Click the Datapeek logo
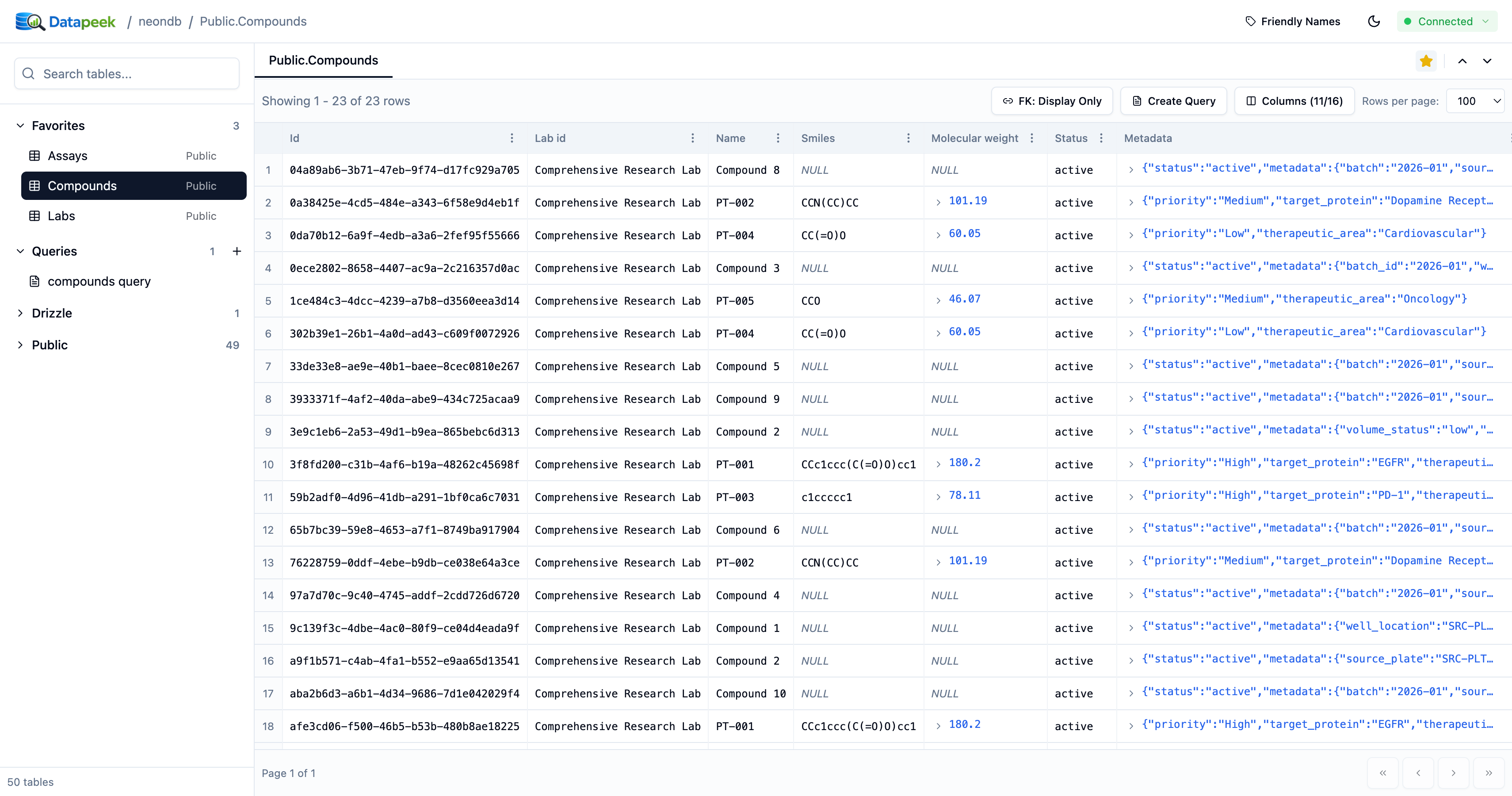1512x796 pixels. pyautogui.click(x=65, y=22)
